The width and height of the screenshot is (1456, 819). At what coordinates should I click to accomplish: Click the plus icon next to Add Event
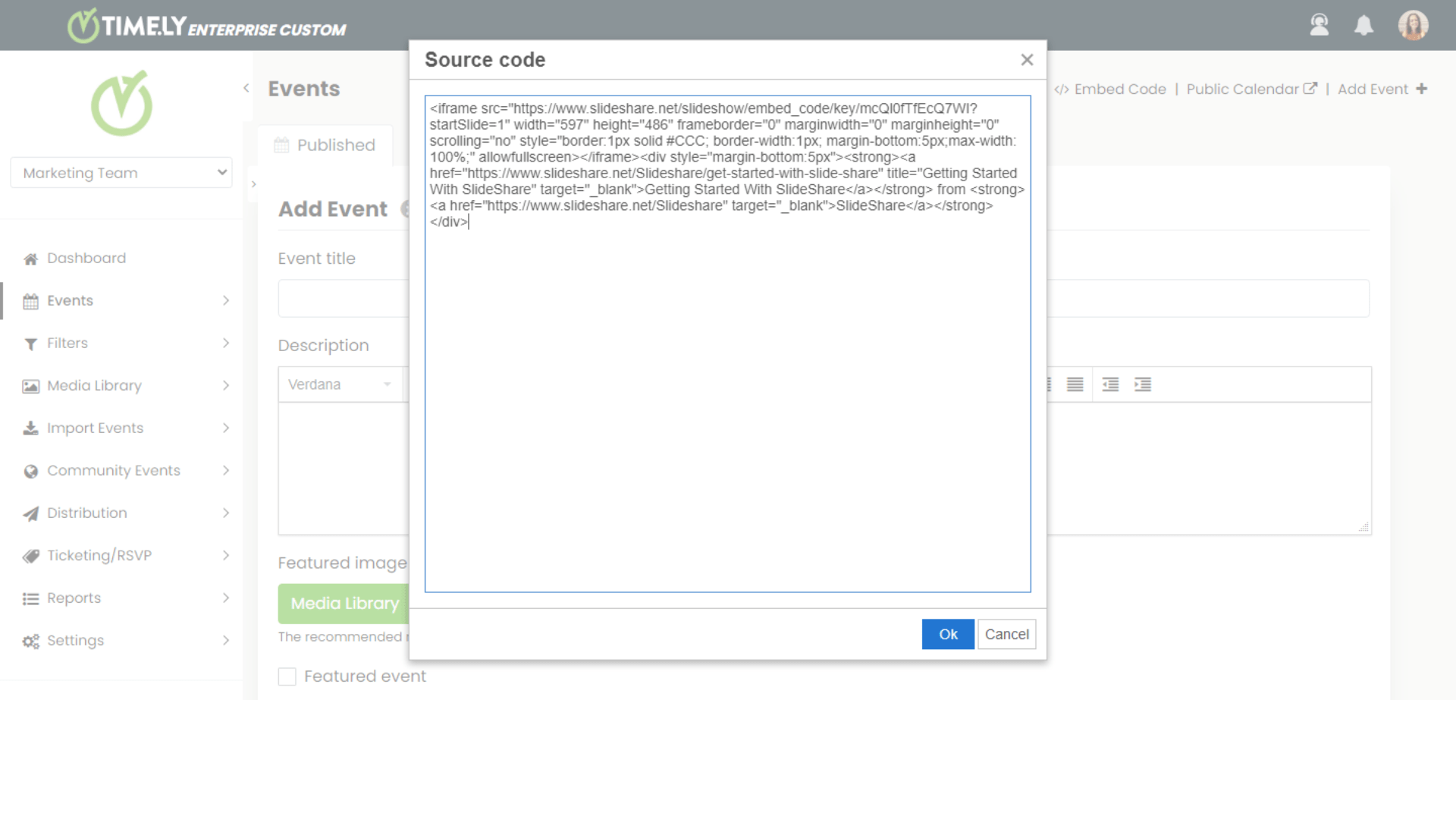1421,89
